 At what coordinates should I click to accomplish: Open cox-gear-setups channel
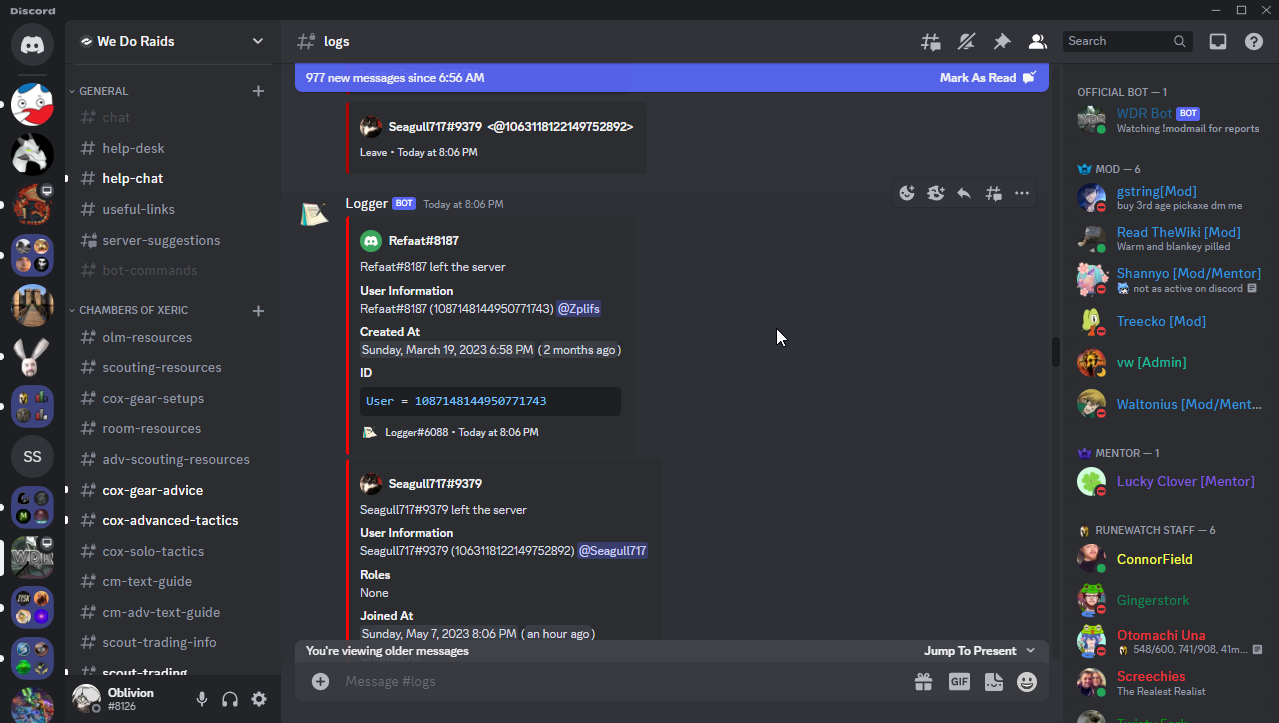(x=172, y=398)
